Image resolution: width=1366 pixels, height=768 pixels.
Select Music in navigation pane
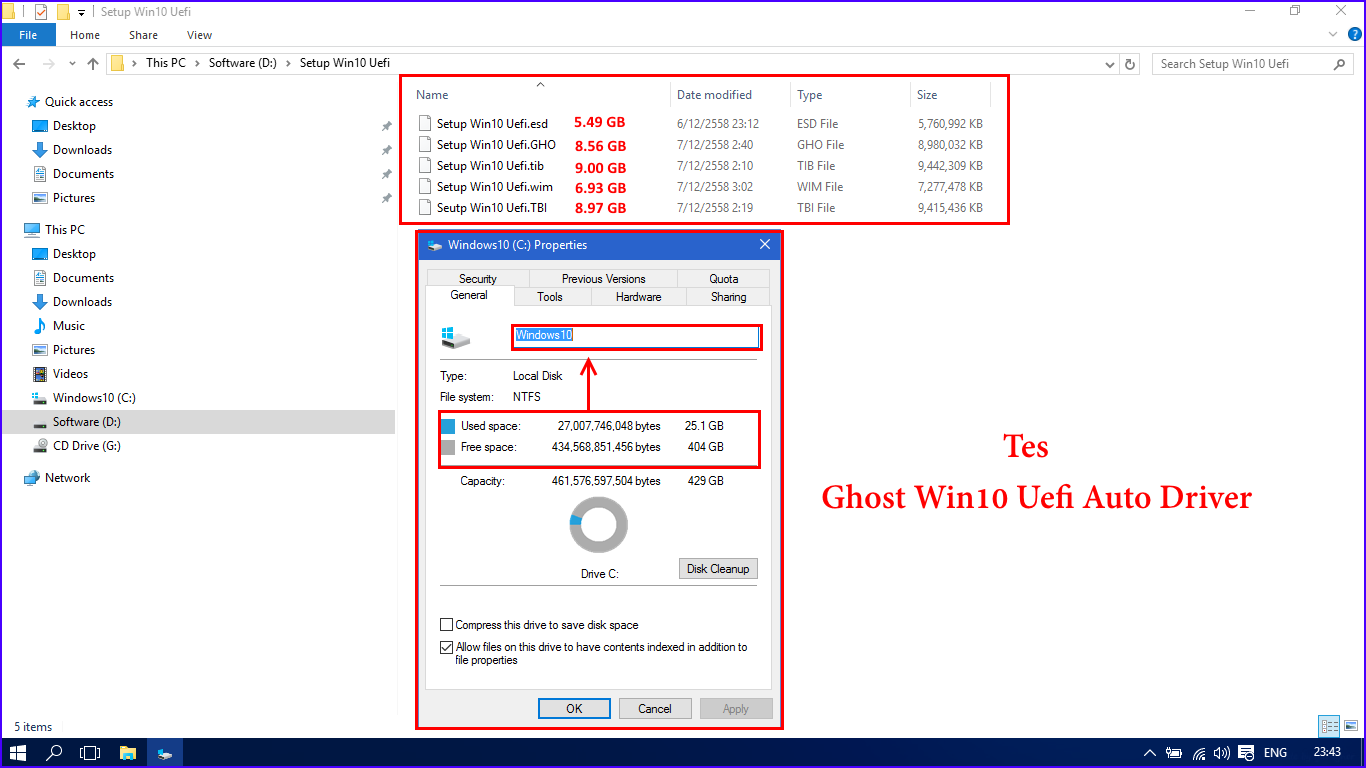coord(68,326)
